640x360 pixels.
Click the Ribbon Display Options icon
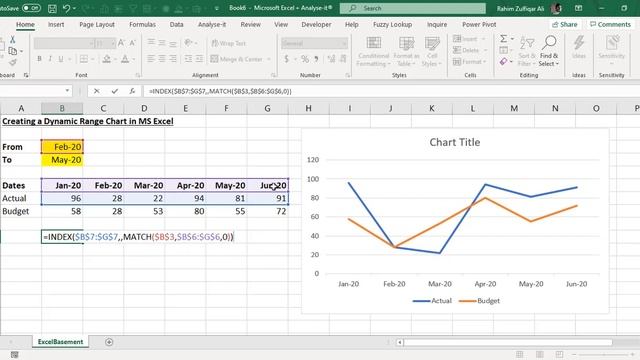(x=578, y=8)
